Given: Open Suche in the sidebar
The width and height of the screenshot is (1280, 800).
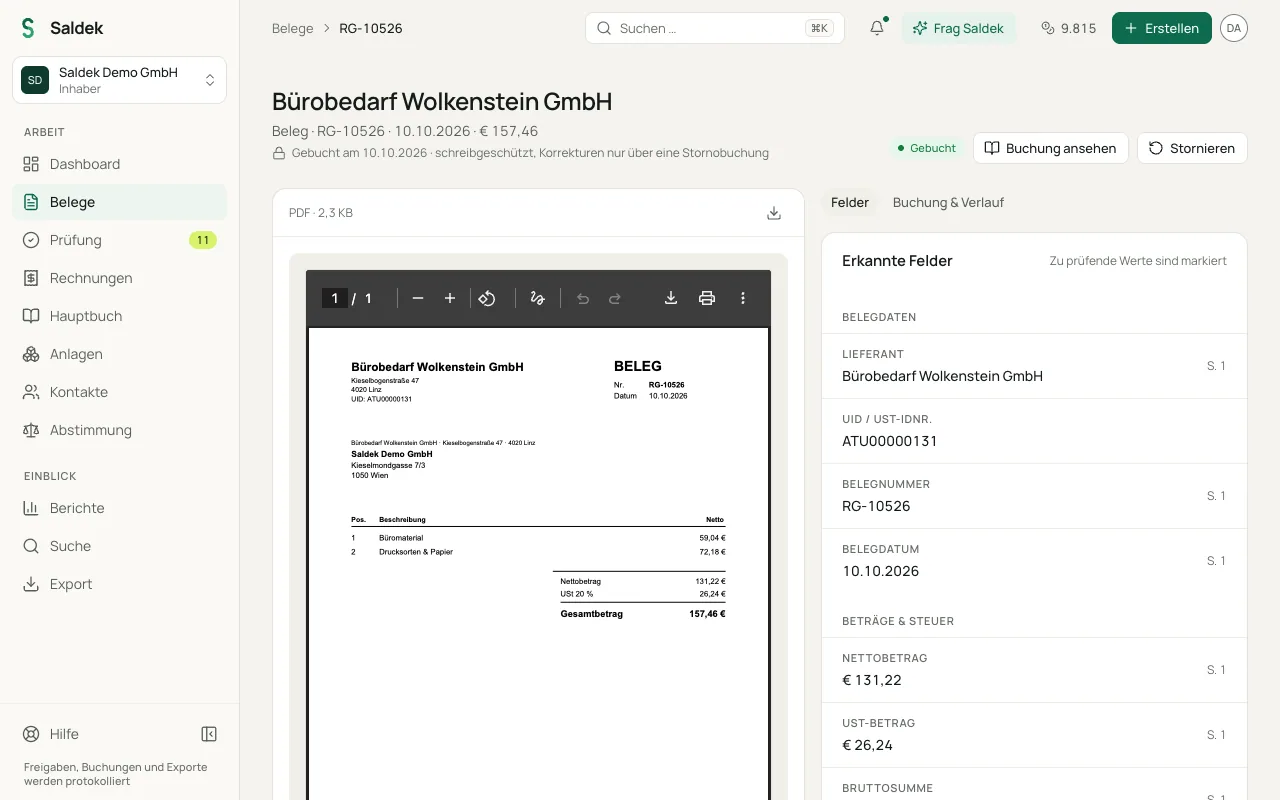Looking at the screenshot, I should [x=120, y=546].
